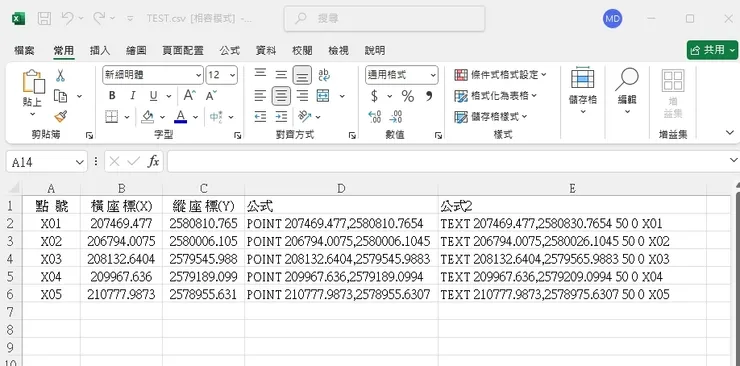This screenshot has height=366, width=740.
Task: Open the Cells 儲存格 menu button
Action: click(583, 91)
